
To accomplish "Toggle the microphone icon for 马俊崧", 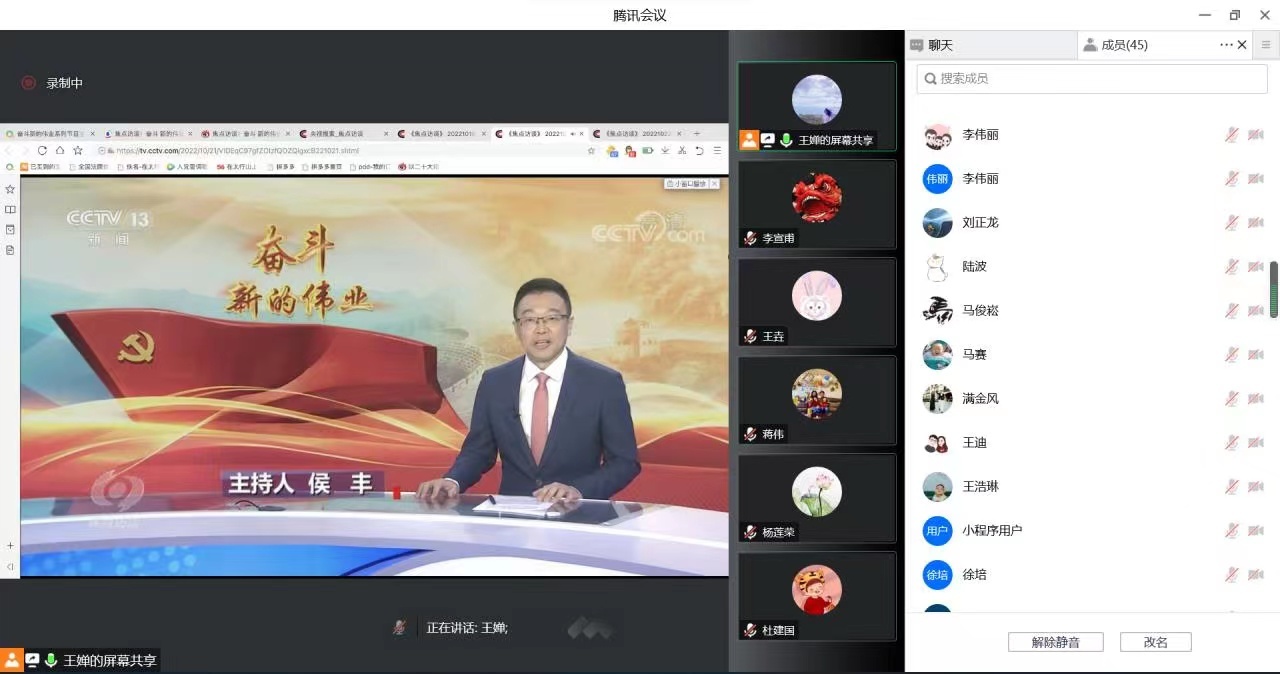I will tap(1232, 310).
